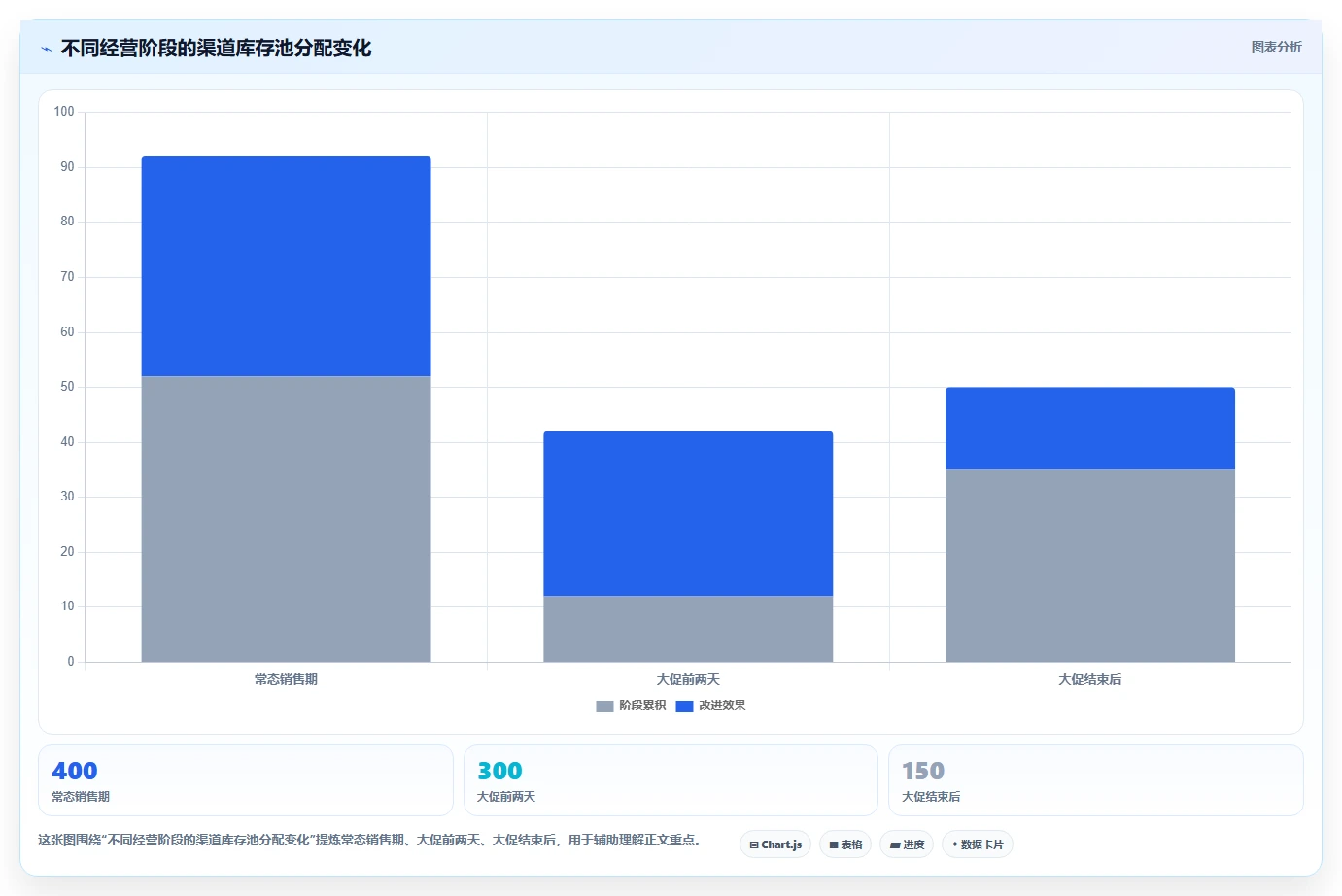
Task: Click the 150 value in the 大促结束后 card
Action: [x=923, y=771]
